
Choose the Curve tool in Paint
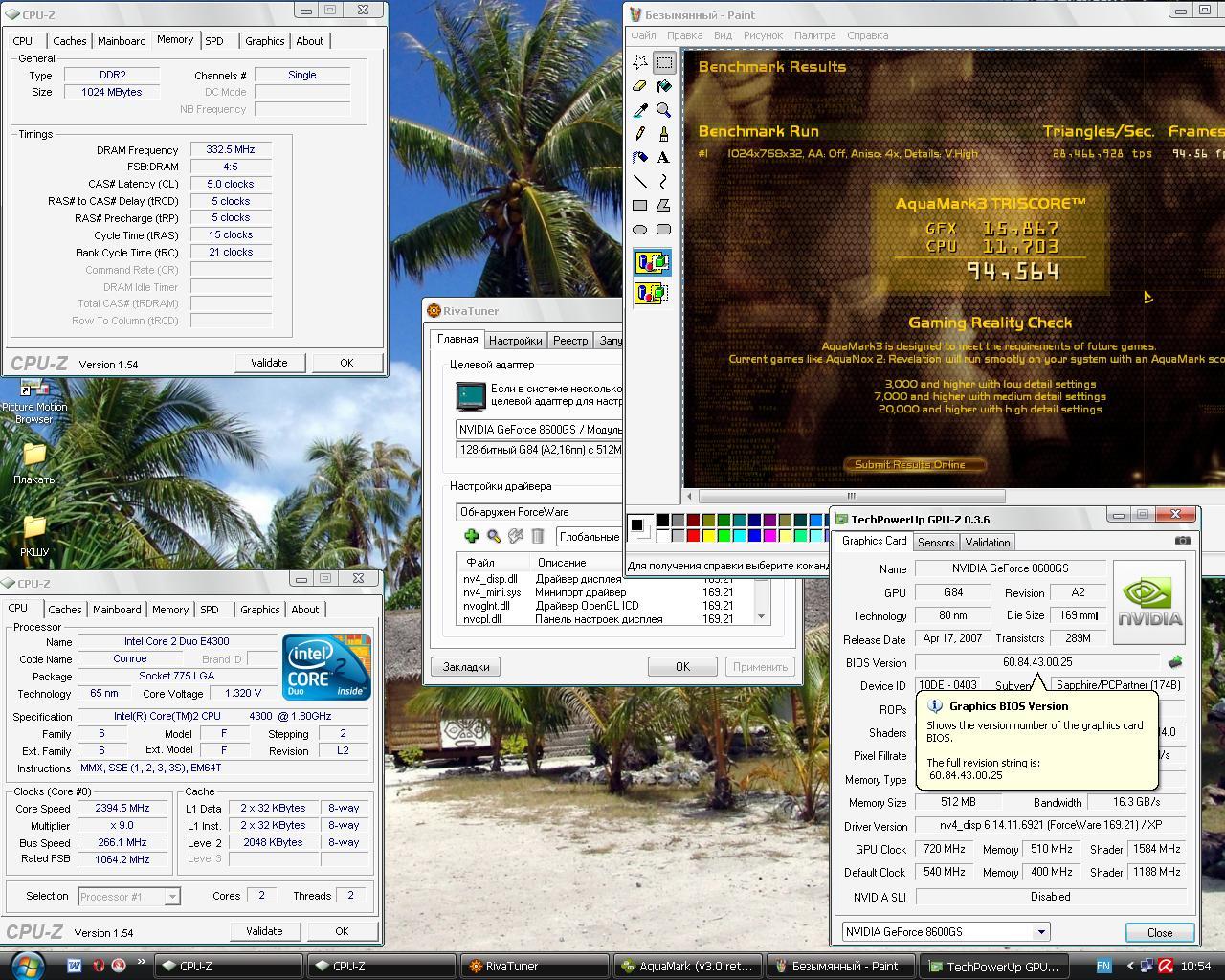coord(663,182)
